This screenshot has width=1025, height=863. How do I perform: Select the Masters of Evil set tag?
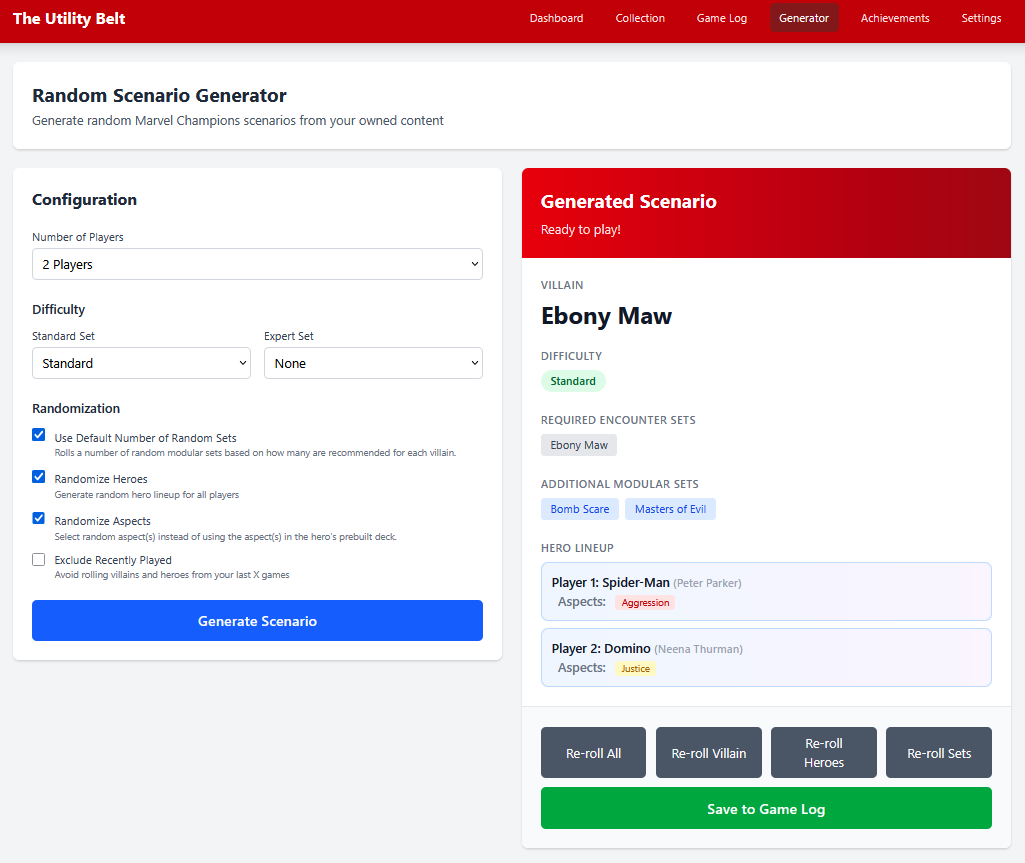(x=670, y=509)
